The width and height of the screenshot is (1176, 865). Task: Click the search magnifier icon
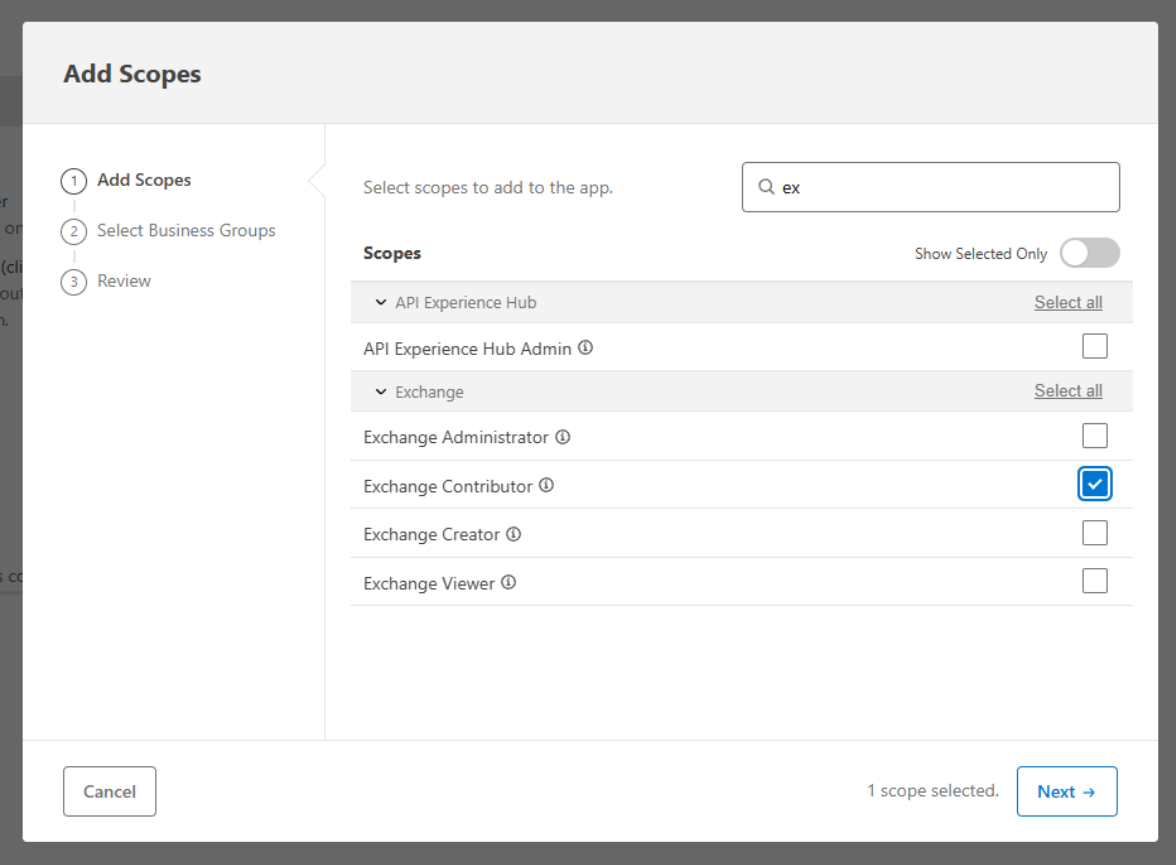[766, 187]
